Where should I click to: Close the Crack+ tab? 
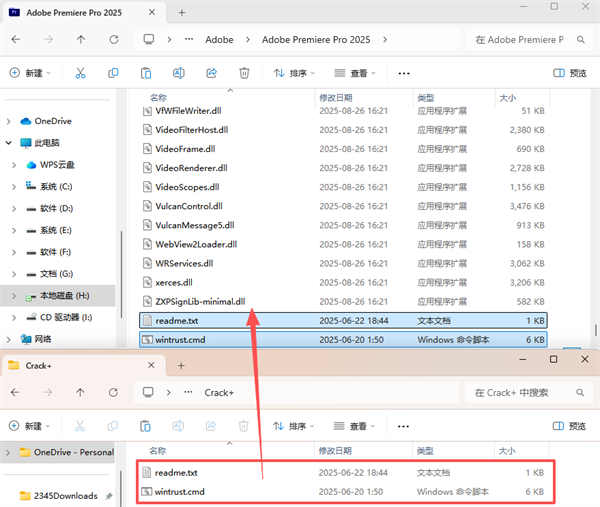(151, 365)
